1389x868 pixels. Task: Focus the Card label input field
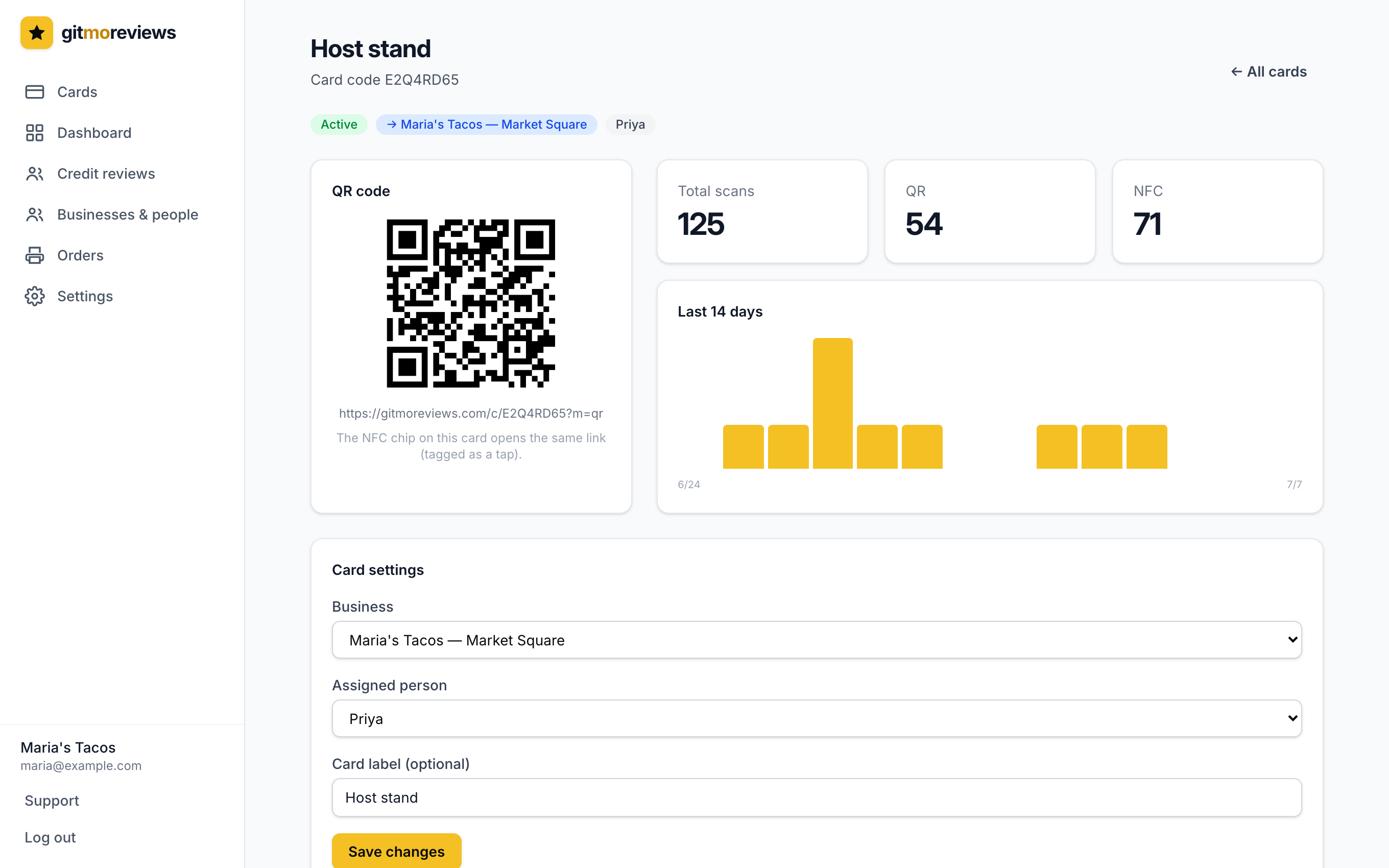[816, 798]
